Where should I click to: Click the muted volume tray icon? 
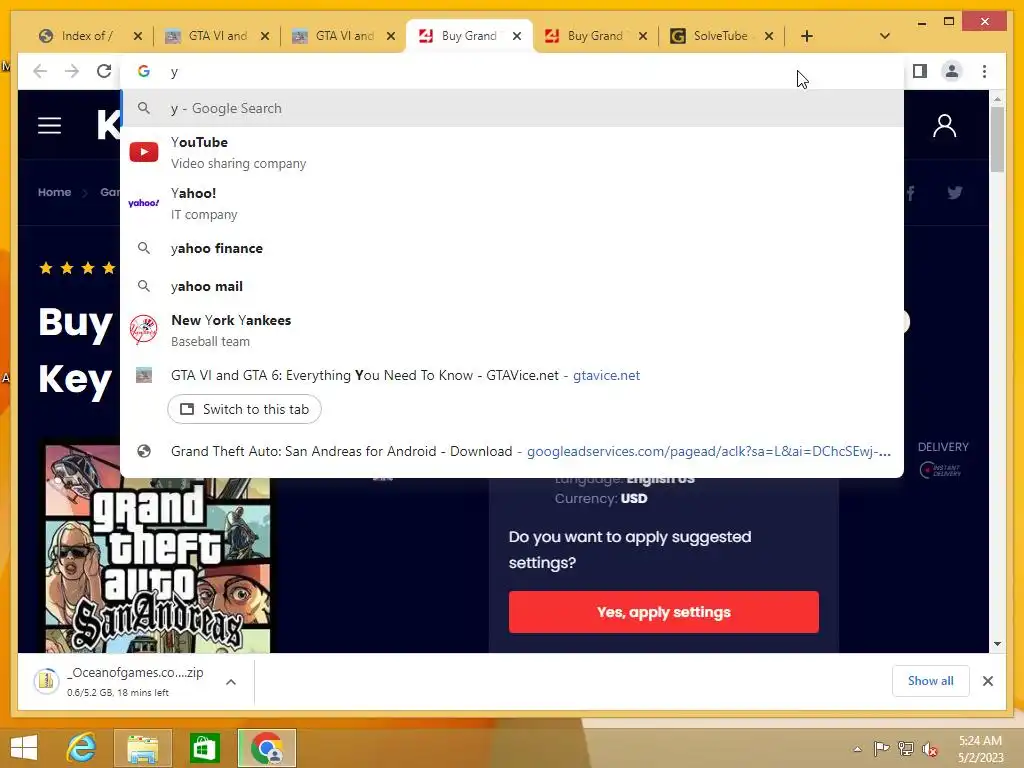coord(930,749)
